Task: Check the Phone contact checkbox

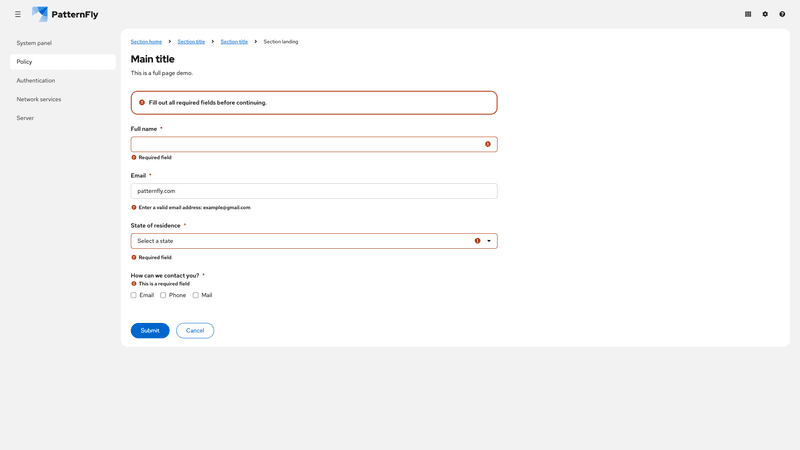Action: click(x=163, y=295)
